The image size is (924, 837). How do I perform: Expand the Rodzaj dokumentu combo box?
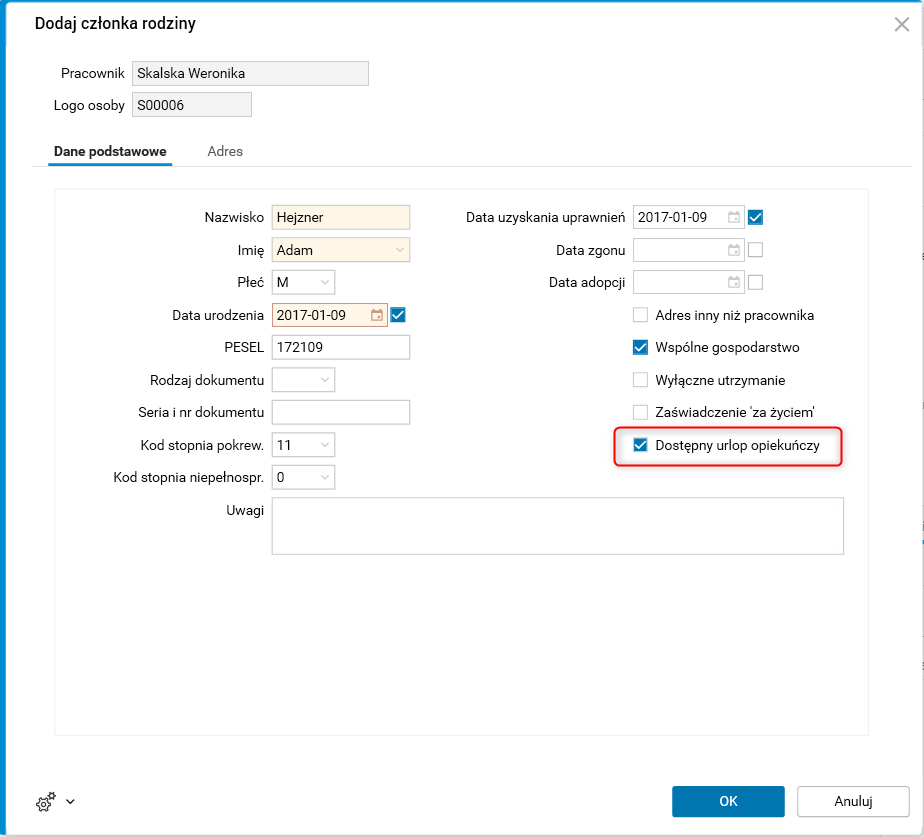coord(325,380)
